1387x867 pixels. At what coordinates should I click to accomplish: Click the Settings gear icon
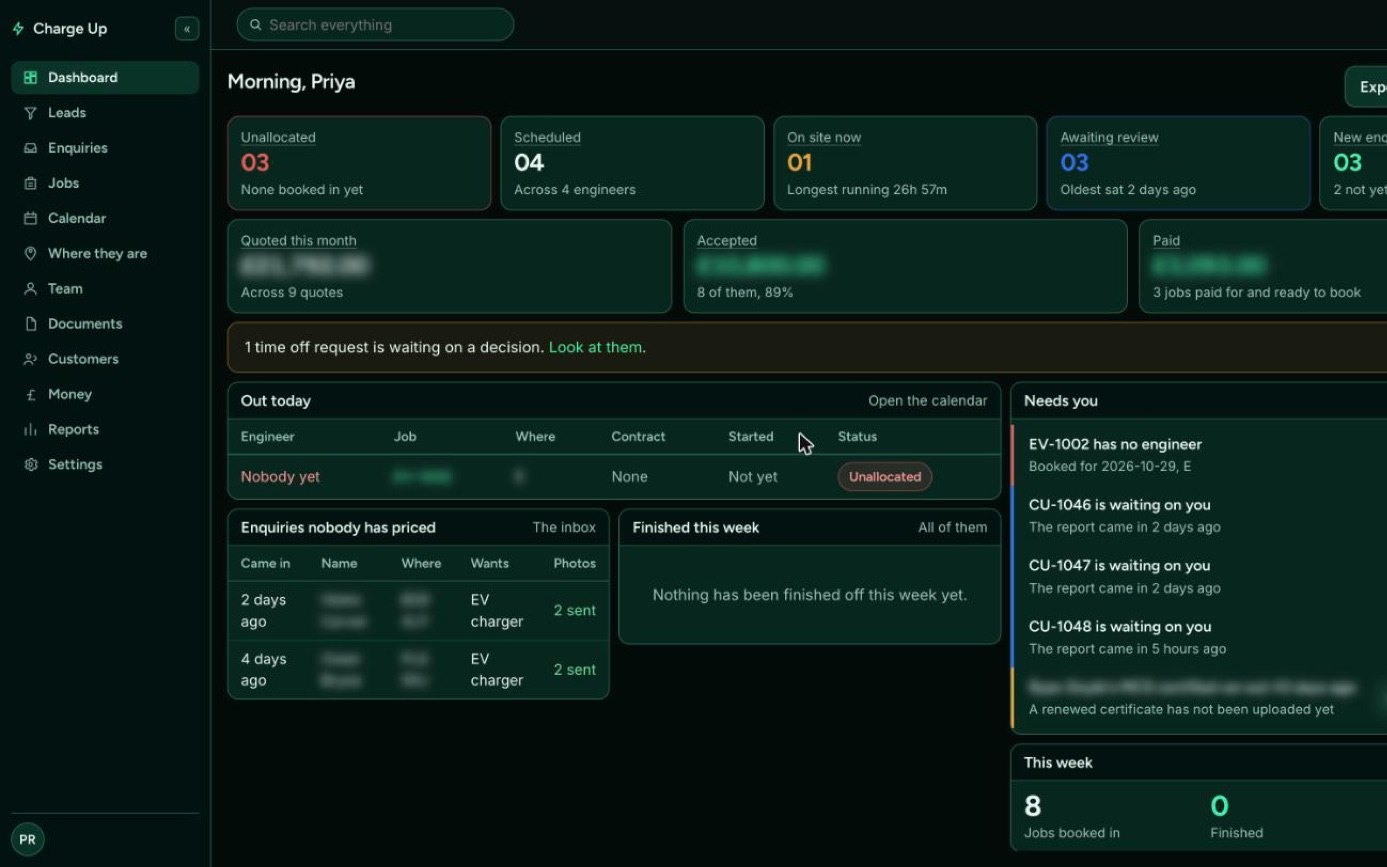click(x=30, y=465)
